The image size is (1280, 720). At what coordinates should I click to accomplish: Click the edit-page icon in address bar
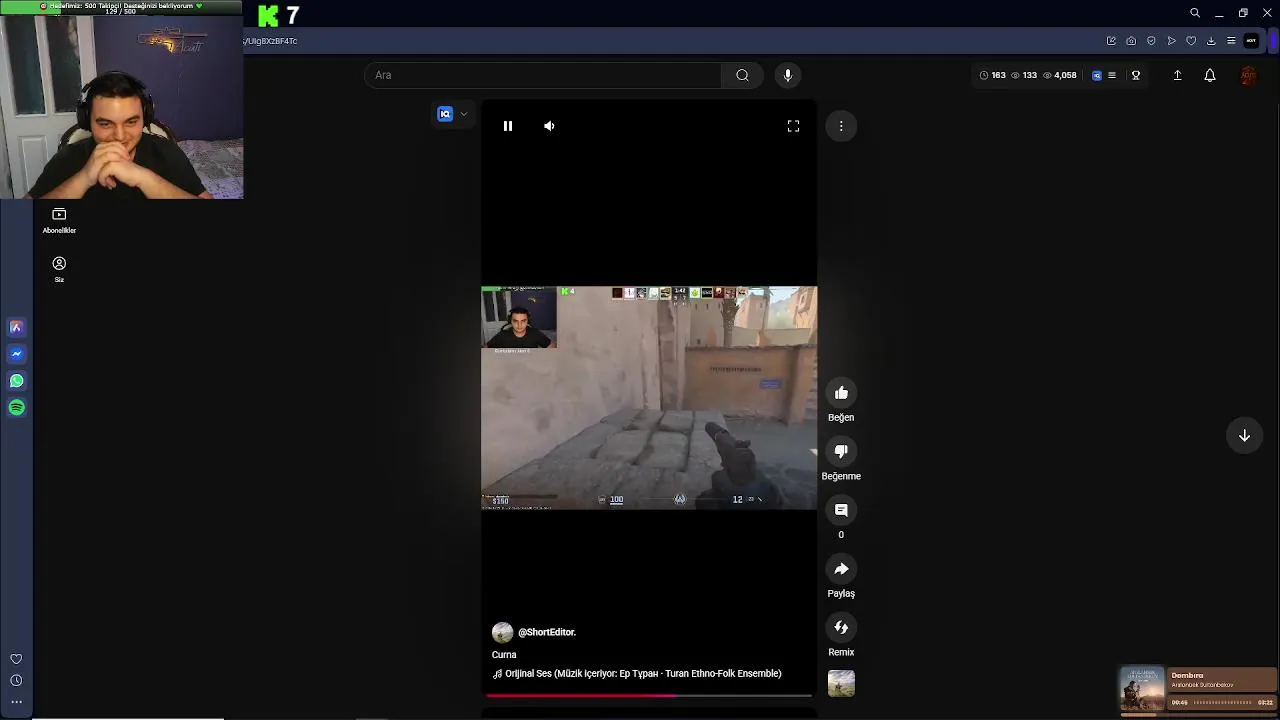click(1111, 41)
